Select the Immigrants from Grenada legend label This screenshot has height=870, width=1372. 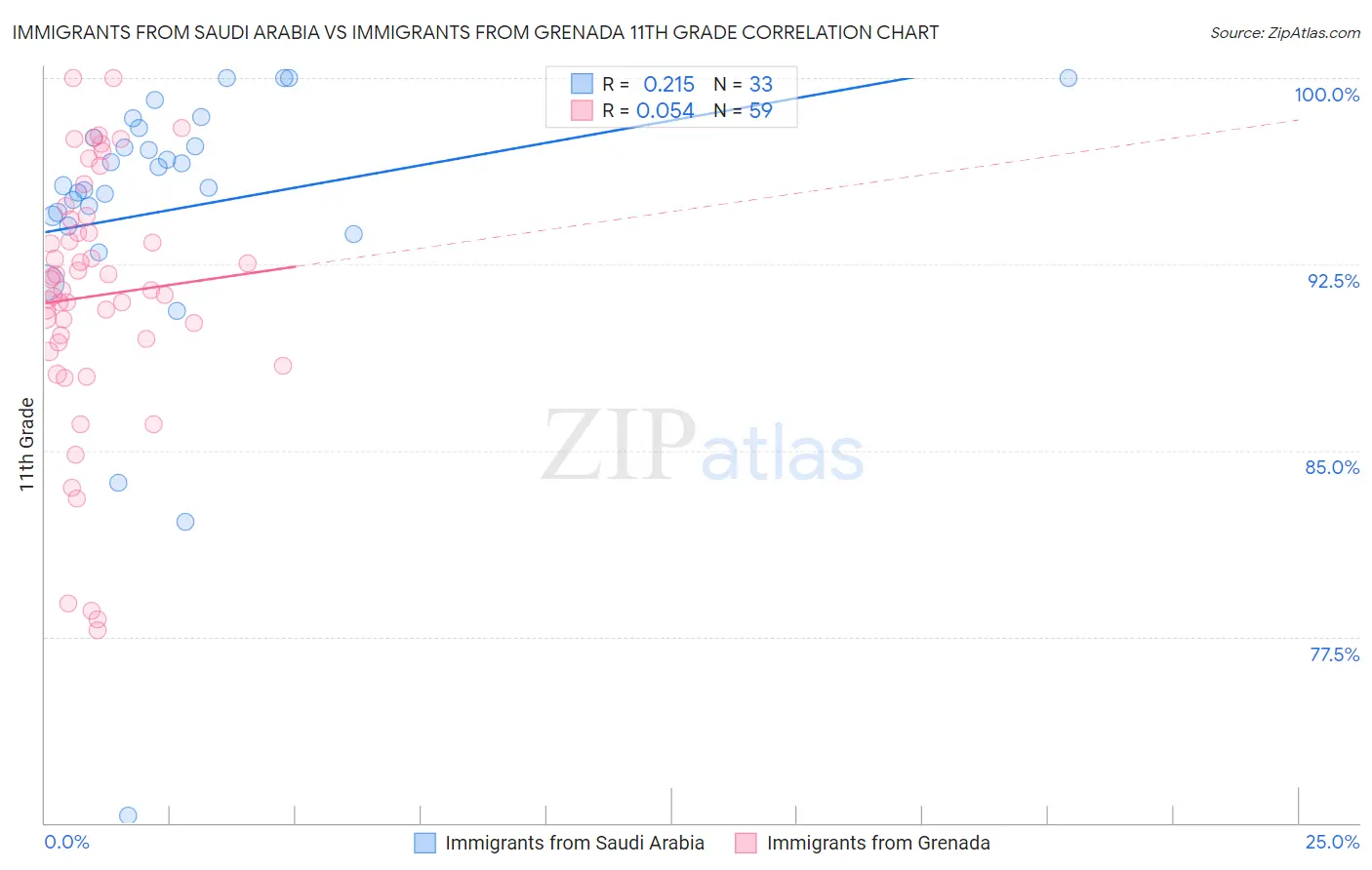pos(878,843)
